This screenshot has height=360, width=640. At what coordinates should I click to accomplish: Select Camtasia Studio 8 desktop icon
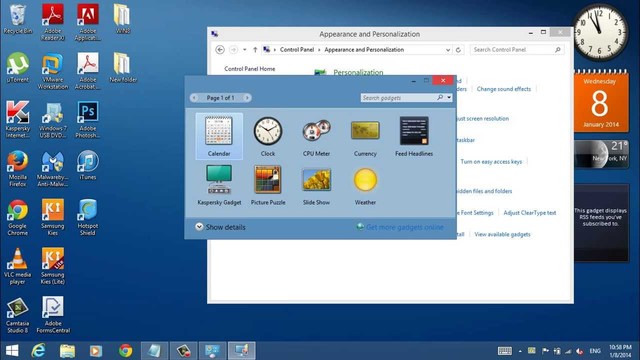(18, 315)
